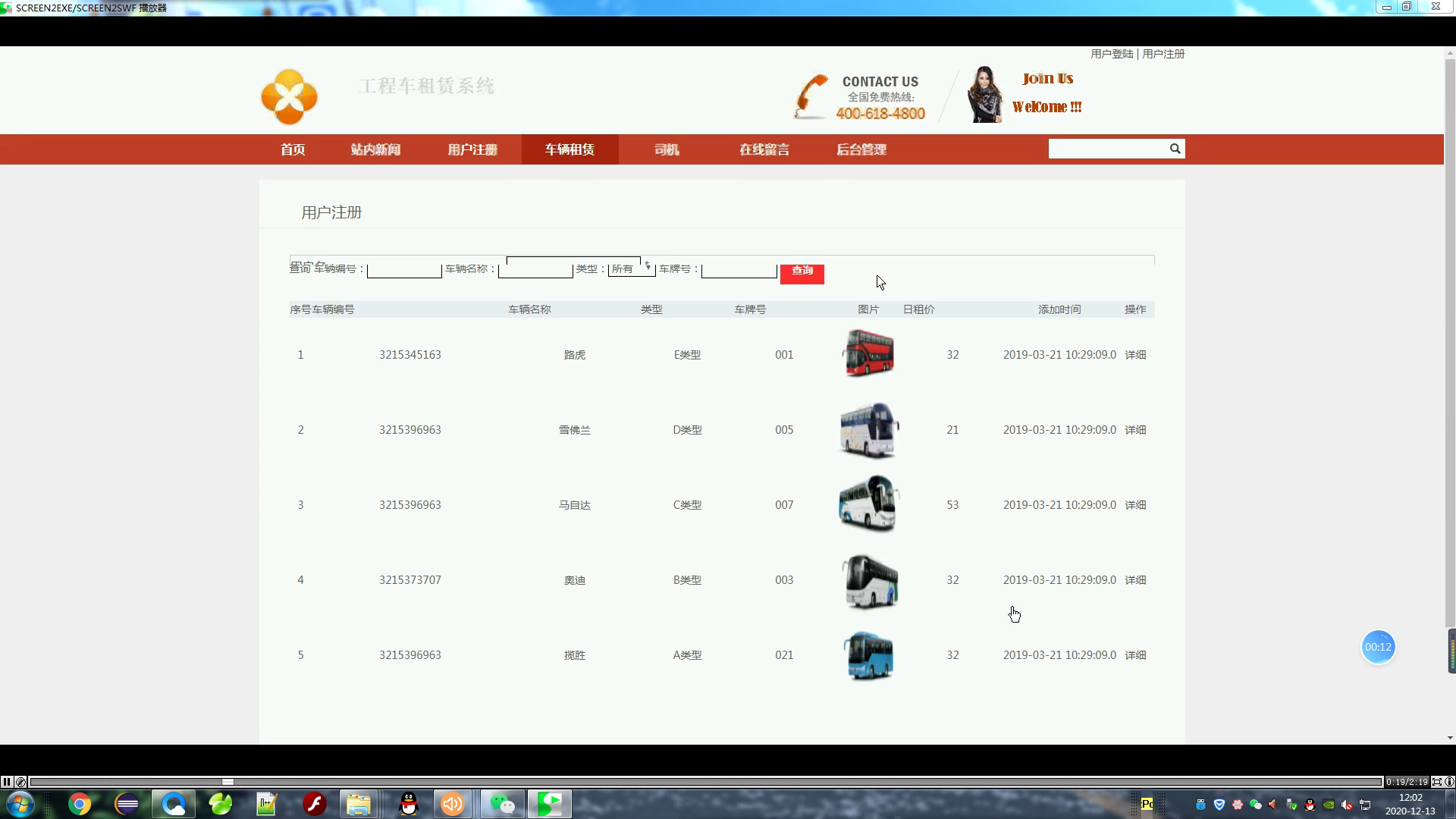Screen dimensions: 1456x819
Task: Open the 首页 menu item
Action: pyautogui.click(x=293, y=149)
